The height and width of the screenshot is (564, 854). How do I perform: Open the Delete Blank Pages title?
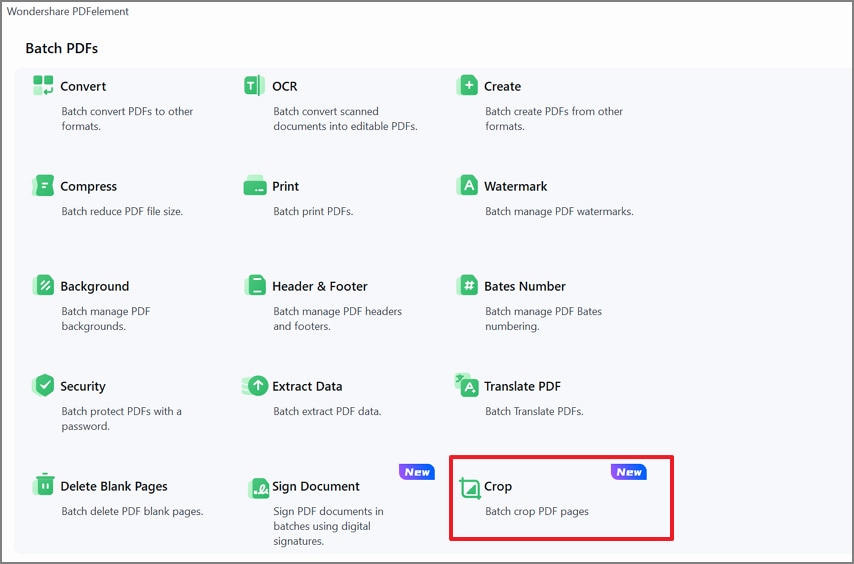pyautogui.click(x=114, y=487)
